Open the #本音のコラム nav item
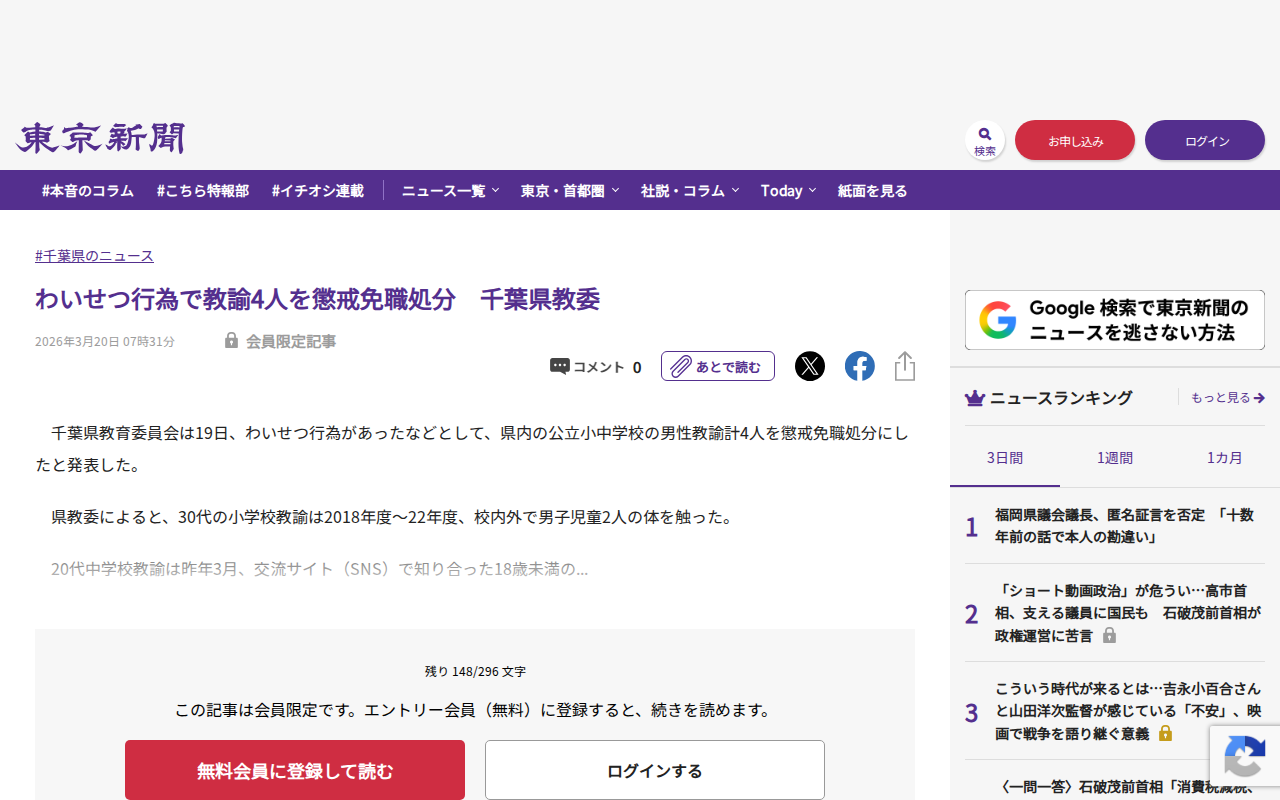Viewport: 1280px width, 800px height. pyautogui.click(x=88, y=190)
